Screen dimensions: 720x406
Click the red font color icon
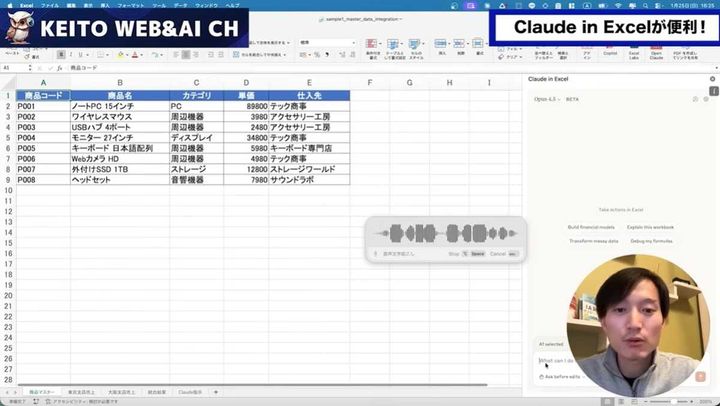[x=135, y=55]
